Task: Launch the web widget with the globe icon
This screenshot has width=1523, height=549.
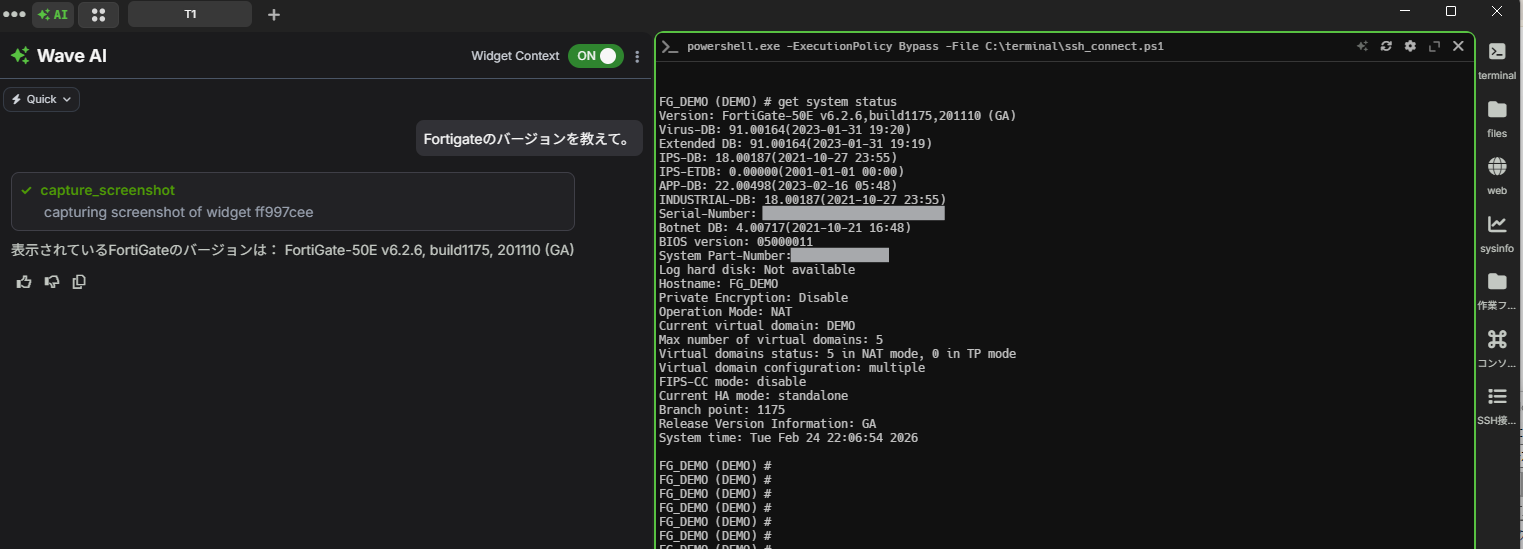Action: click(1497, 173)
